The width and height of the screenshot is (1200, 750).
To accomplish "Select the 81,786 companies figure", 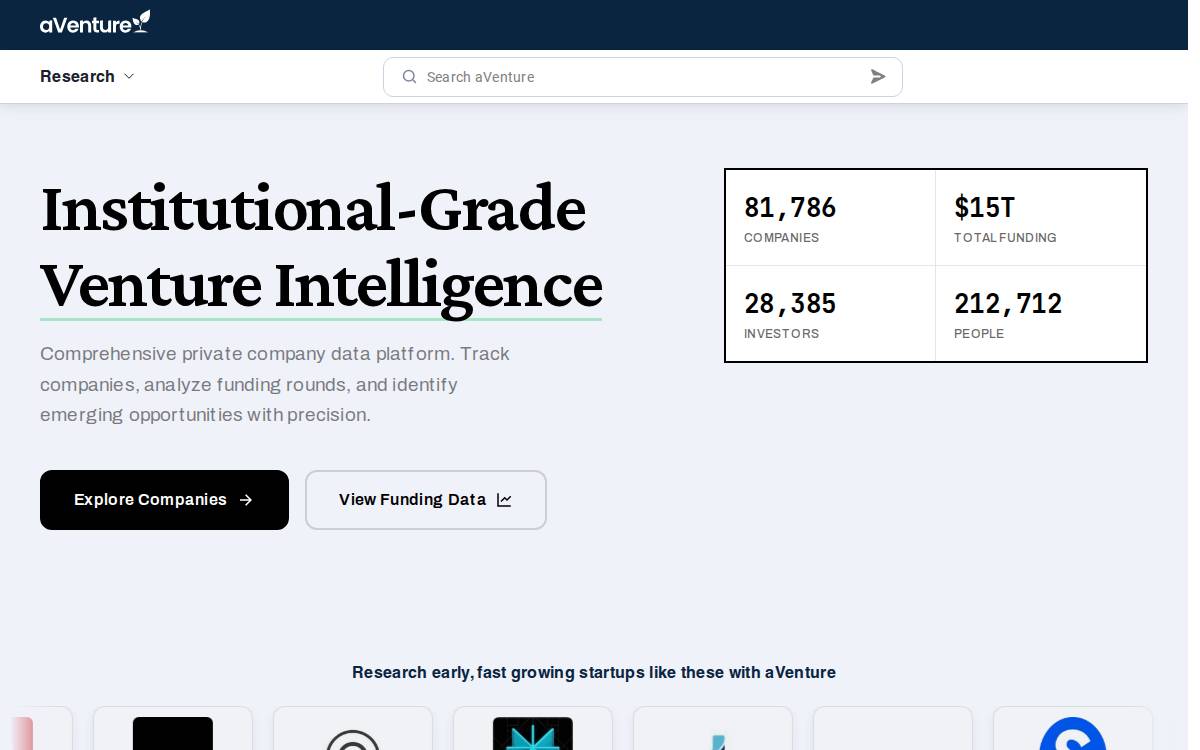I will coord(790,207).
